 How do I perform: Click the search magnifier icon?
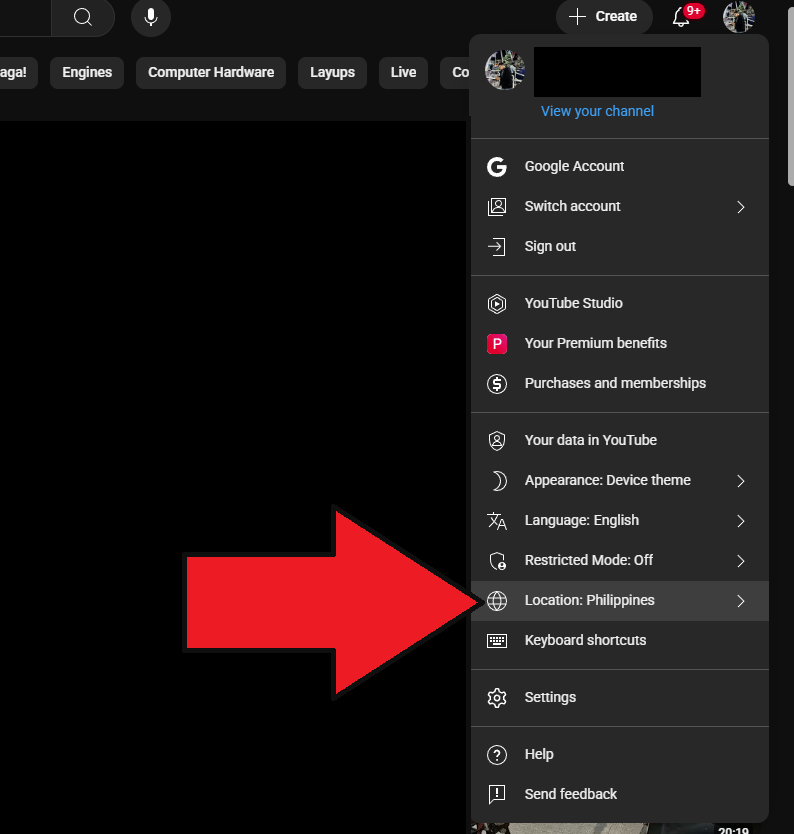(x=82, y=17)
